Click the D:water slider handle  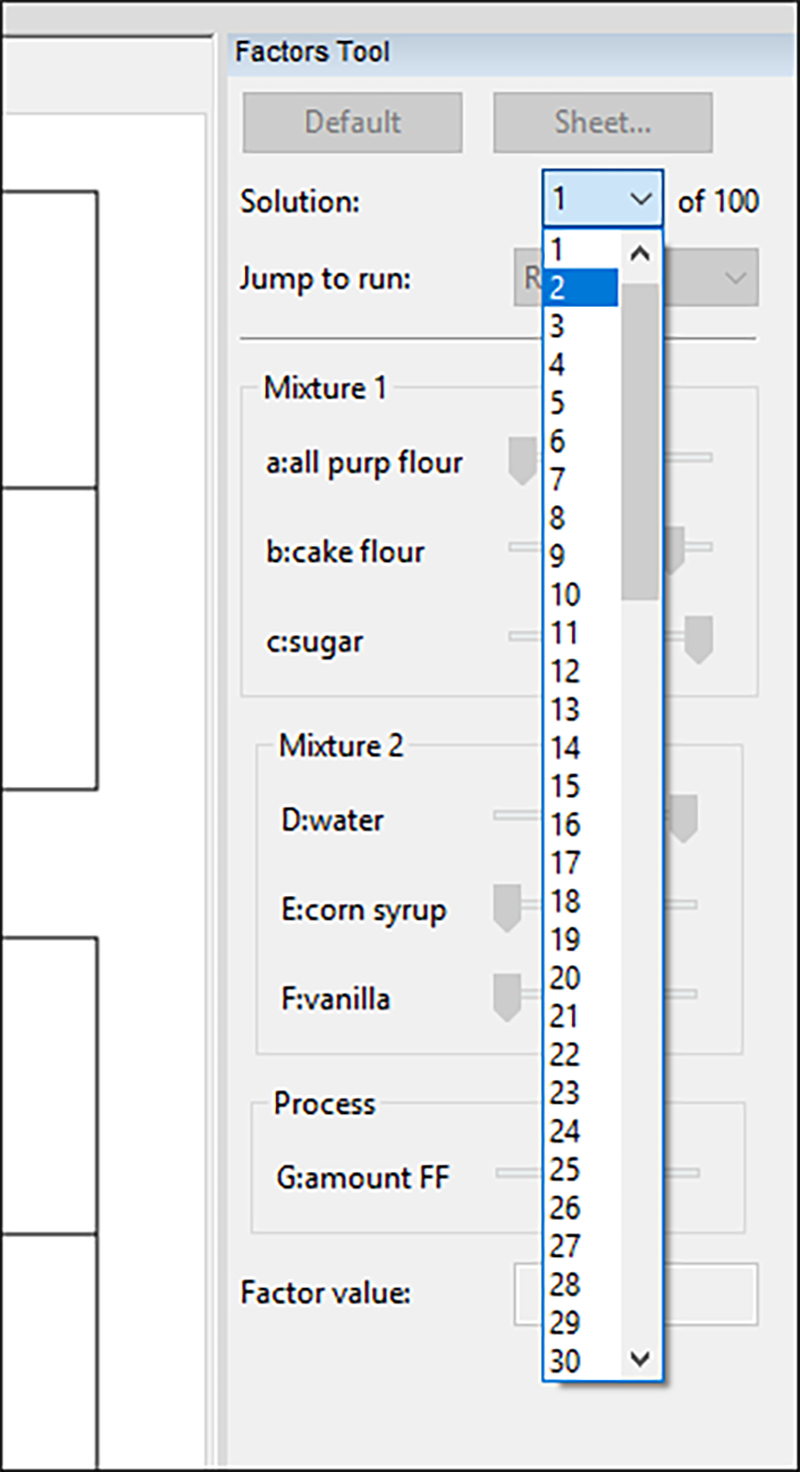click(x=683, y=818)
